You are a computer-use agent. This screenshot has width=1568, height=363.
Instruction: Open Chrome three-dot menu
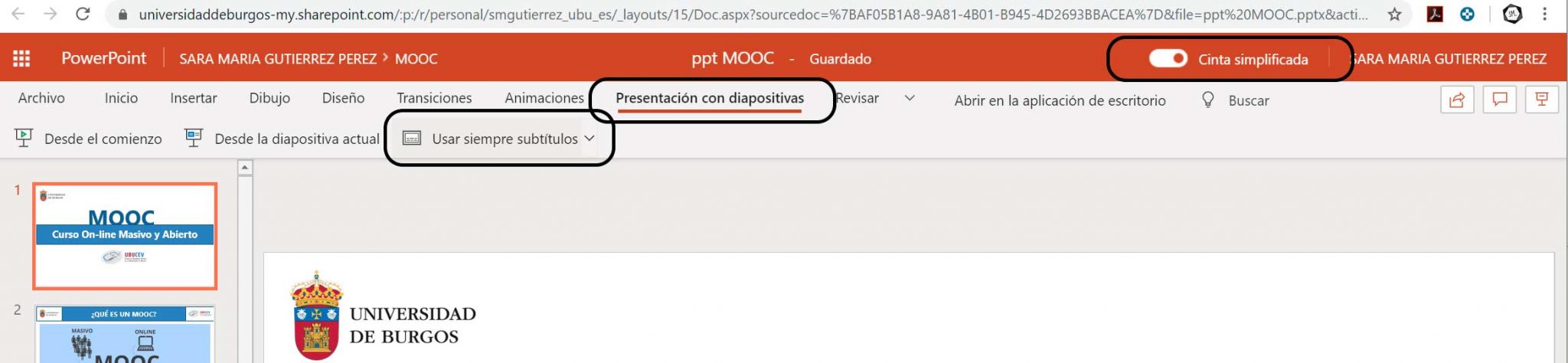(x=1544, y=14)
